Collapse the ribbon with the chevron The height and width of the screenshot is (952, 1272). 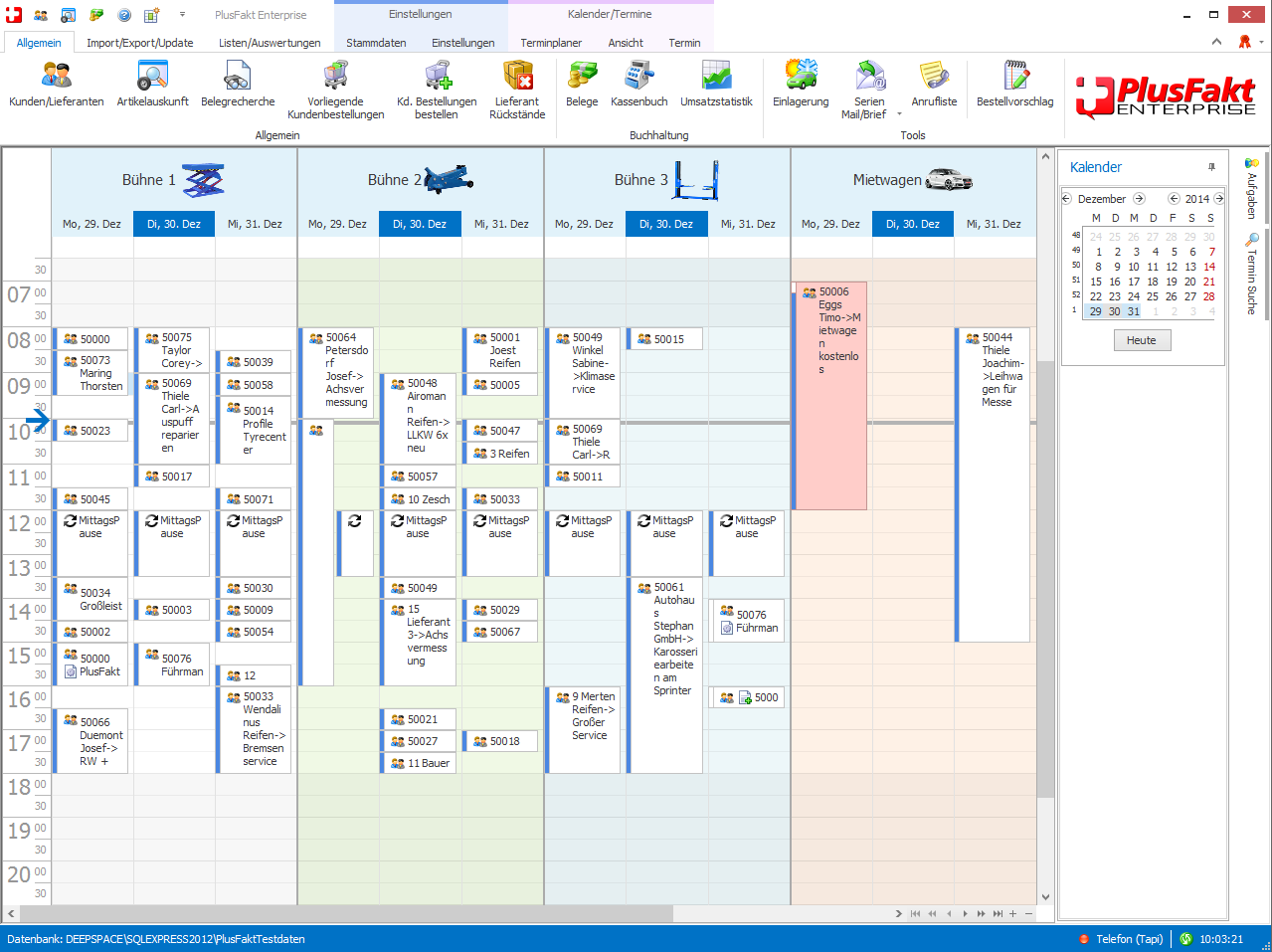click(x=1216, y=42)
